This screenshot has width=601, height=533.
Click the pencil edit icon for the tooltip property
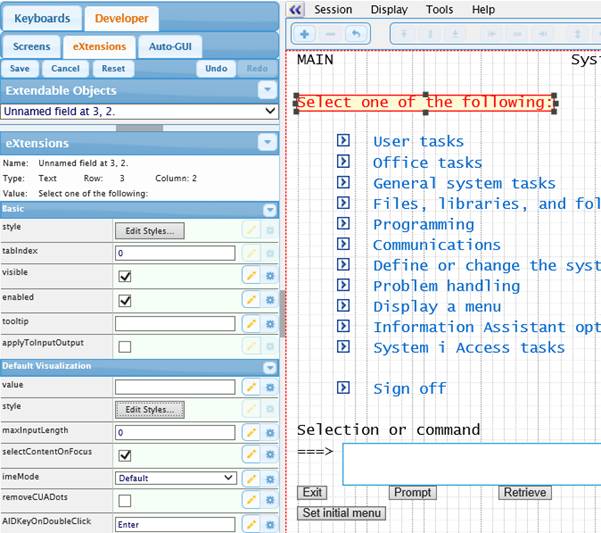(251, 323)
